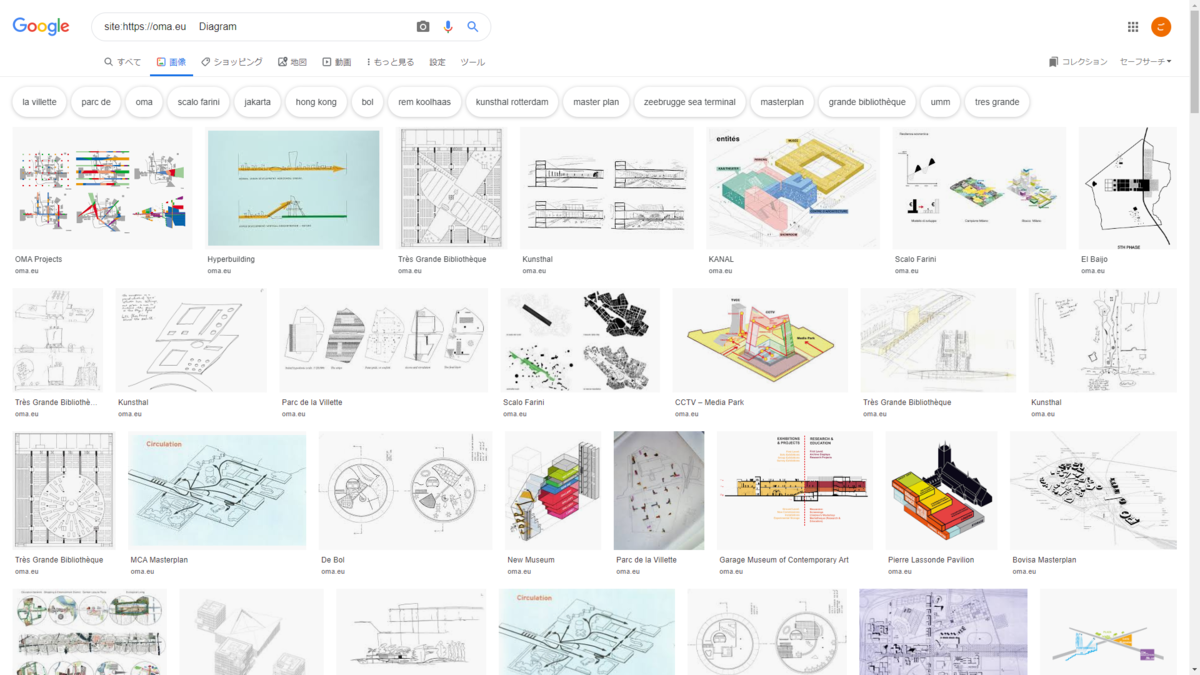
Task: Open the Pierre Lassonde Pavilion thumbnail
Action: pyautogui.click(x=941, y=490)
